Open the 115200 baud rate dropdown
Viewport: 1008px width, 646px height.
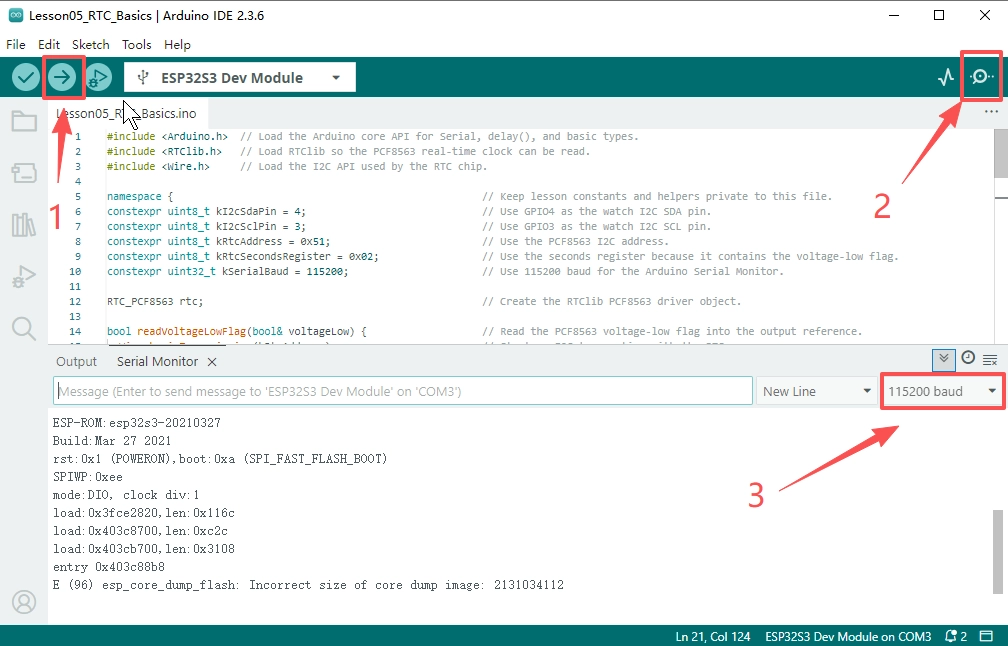point(942,391)
